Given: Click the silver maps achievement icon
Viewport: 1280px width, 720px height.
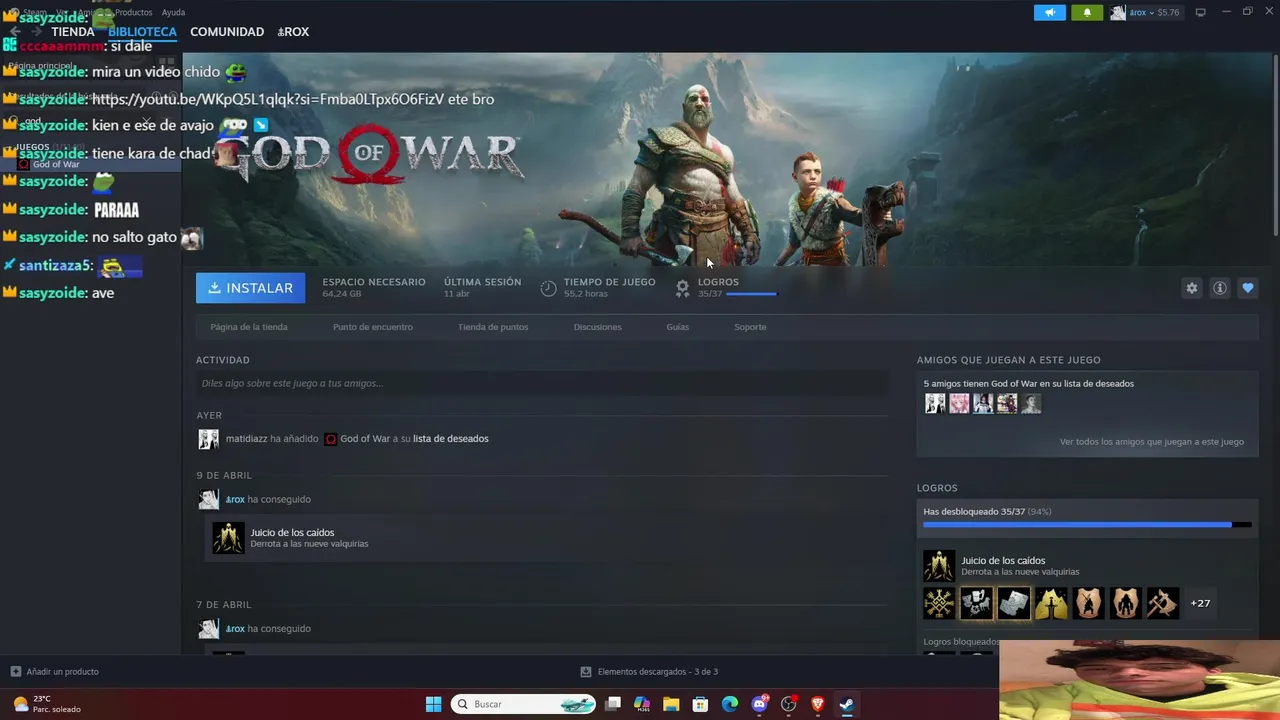Looking at the screenshot, I should (1013, 603).
